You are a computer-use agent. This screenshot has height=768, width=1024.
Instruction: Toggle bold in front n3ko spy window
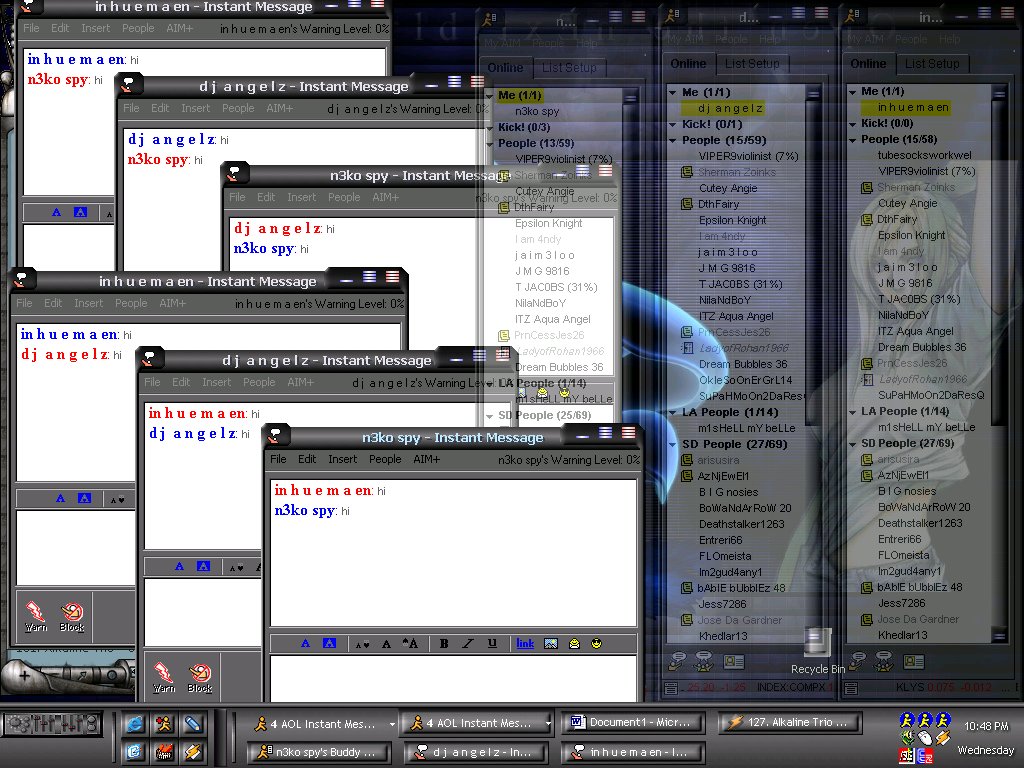point(444,644)
